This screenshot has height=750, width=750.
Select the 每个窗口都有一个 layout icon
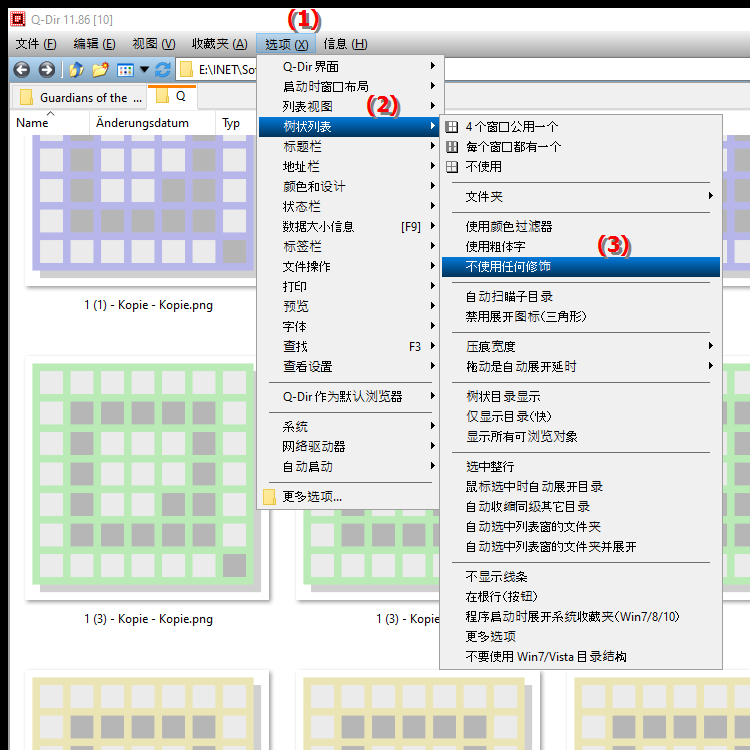452,147
